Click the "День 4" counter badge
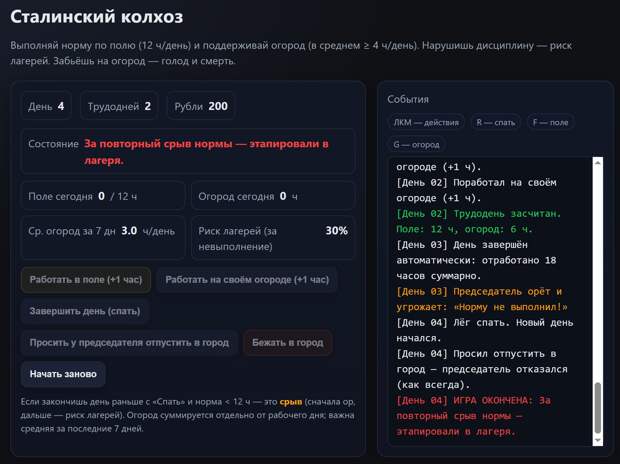The image size is (620, 464). pyautogui.click(x=47, y=106)
